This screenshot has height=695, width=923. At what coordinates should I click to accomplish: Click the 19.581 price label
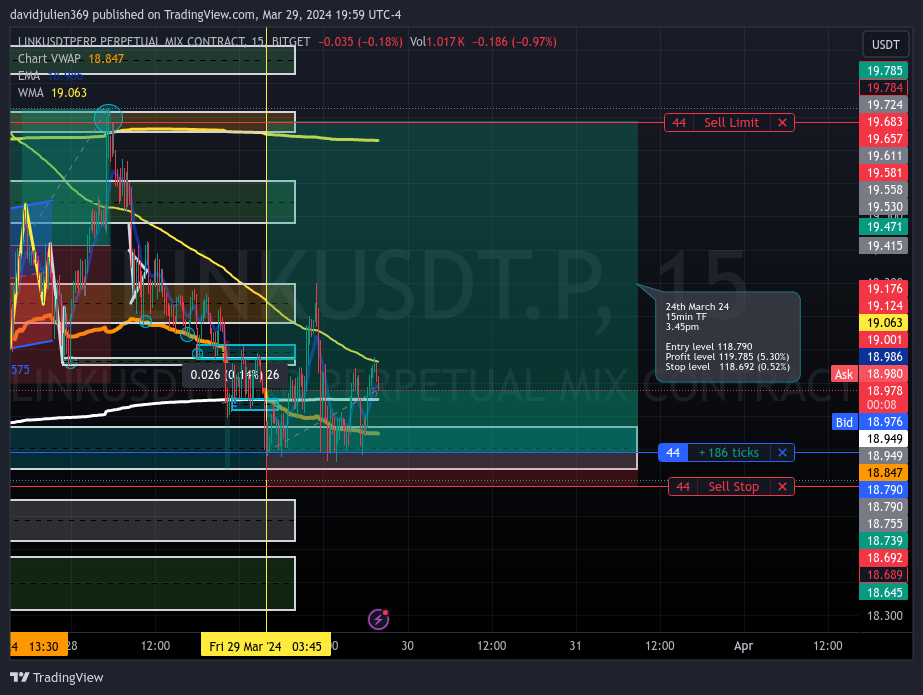pos(884,173)
